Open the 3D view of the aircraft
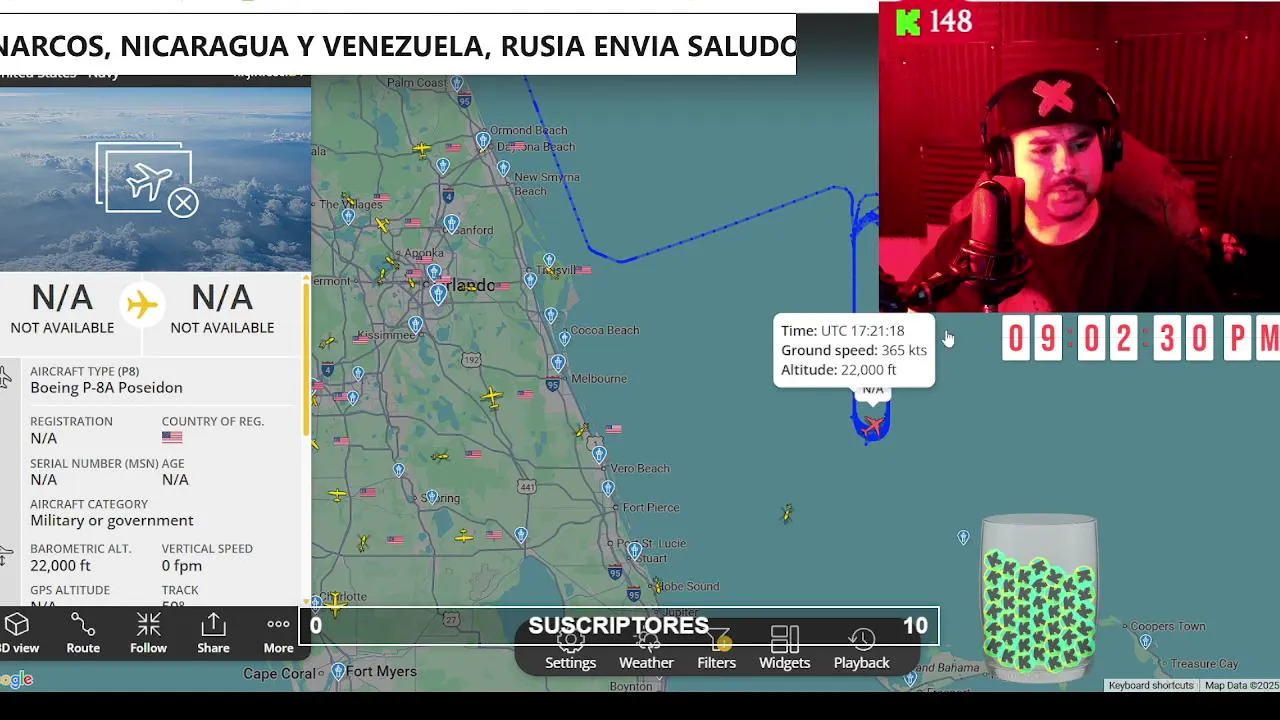Image resolution: width=1280 pixels, height=720 pixels. click(x=18, y=634)
